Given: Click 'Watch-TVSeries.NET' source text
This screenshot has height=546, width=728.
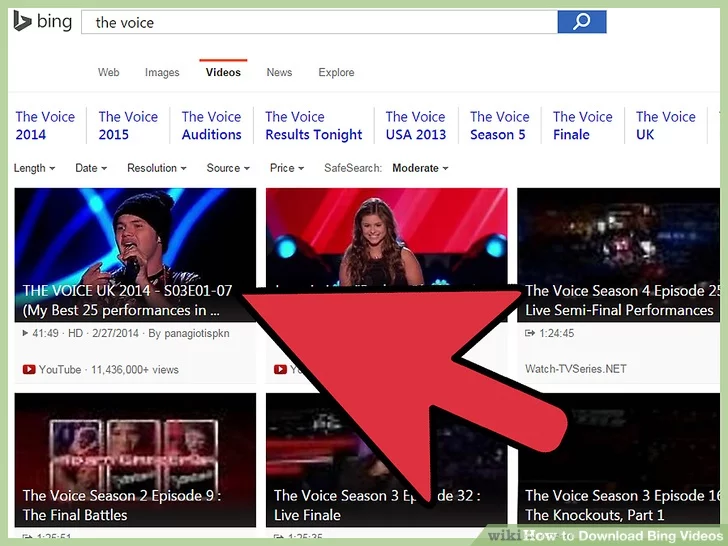Looking at the screenshot, I should [x=576, y=369].
